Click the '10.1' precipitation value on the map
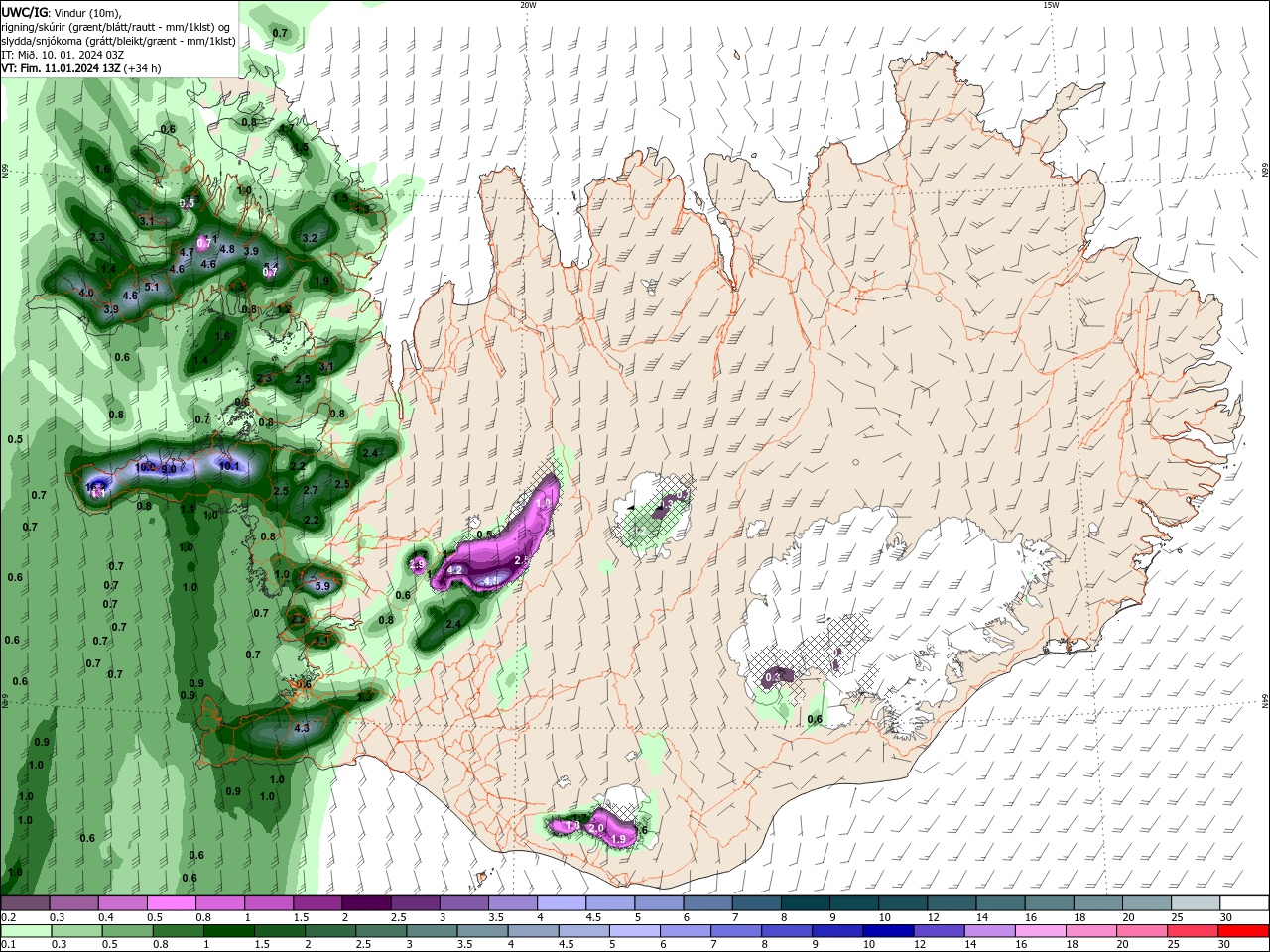The width and height of the screenshot is (1270, 952). [229, 466]
